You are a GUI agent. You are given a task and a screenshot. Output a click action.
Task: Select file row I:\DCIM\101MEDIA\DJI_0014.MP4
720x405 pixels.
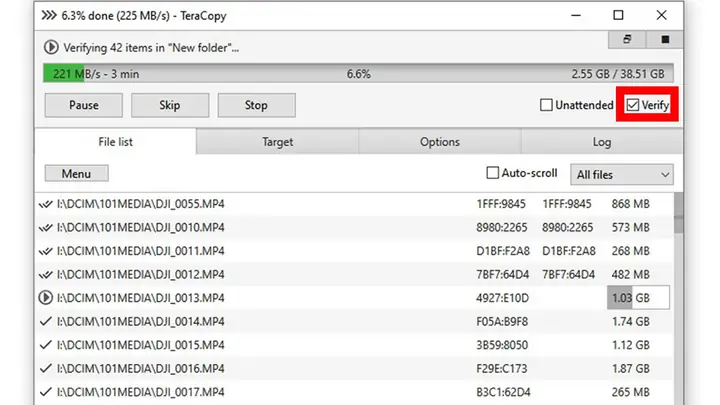354,321
